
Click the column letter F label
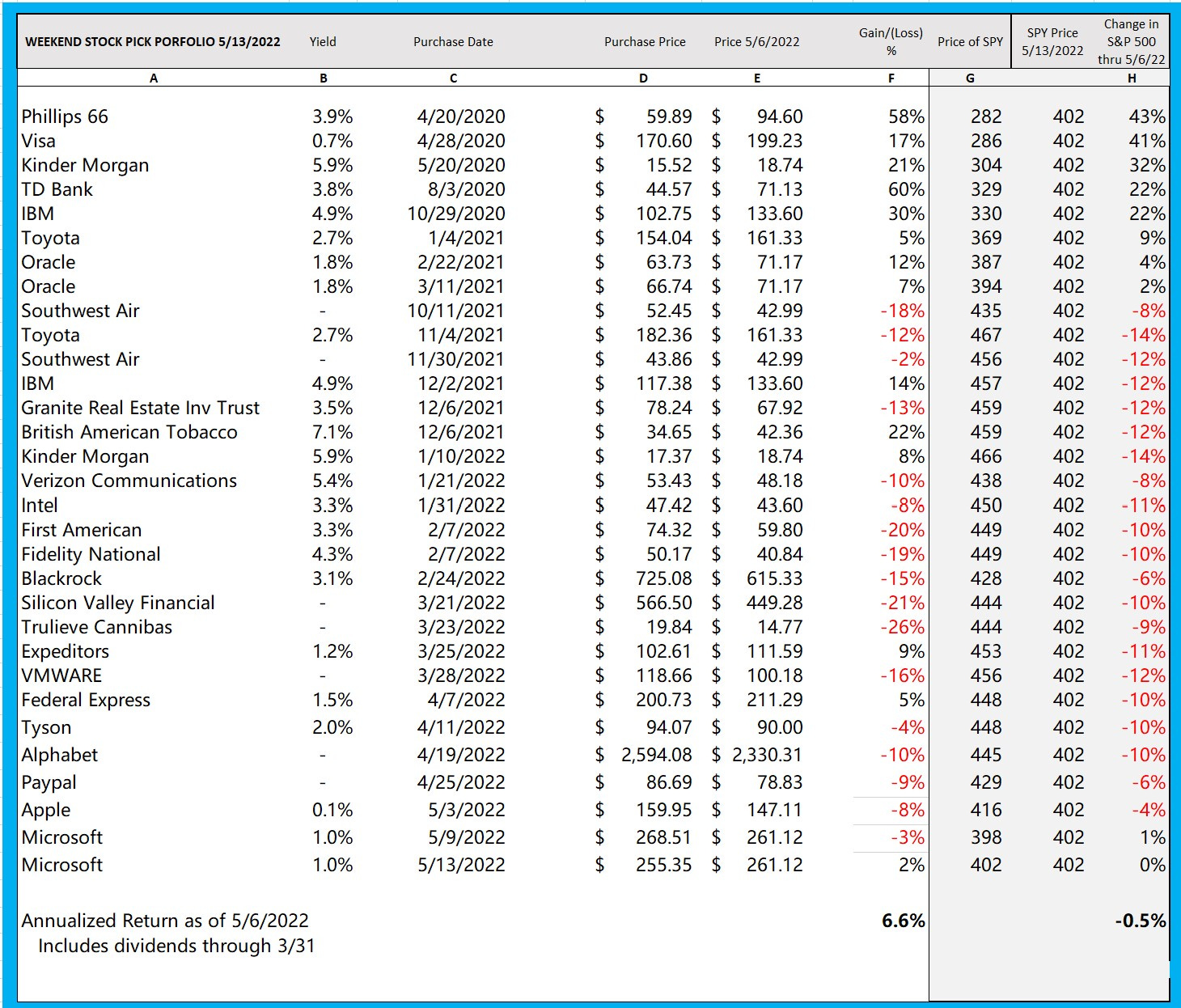(891, 78)
